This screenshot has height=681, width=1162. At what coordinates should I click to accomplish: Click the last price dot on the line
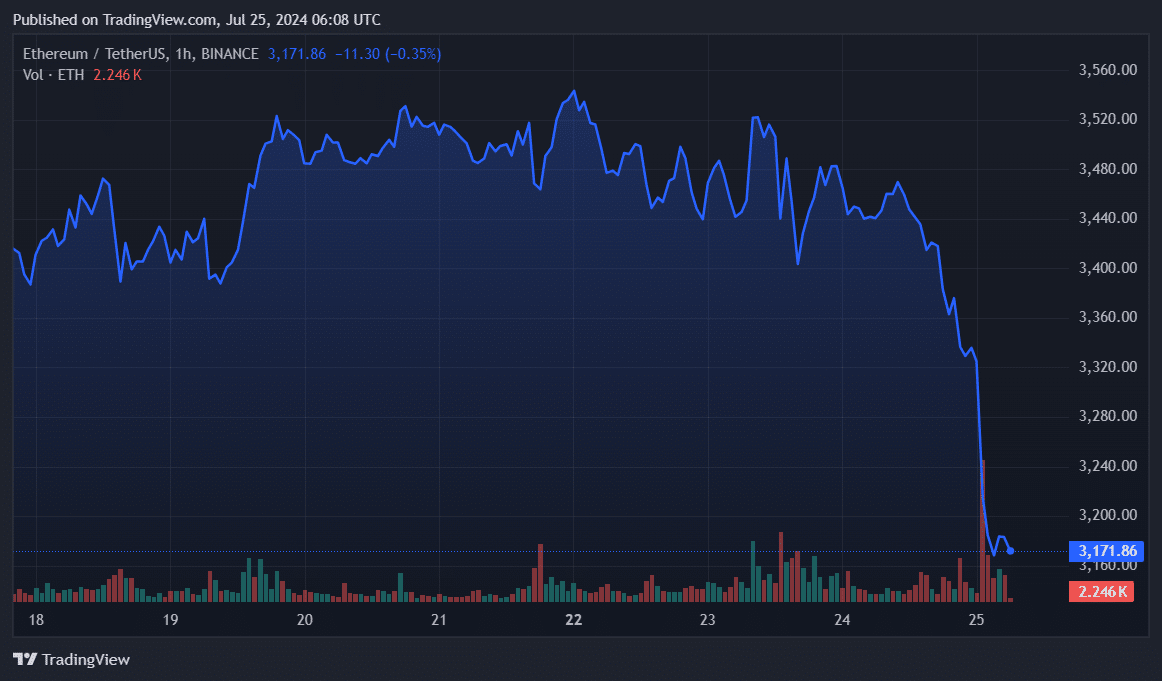pos(1010,551)
